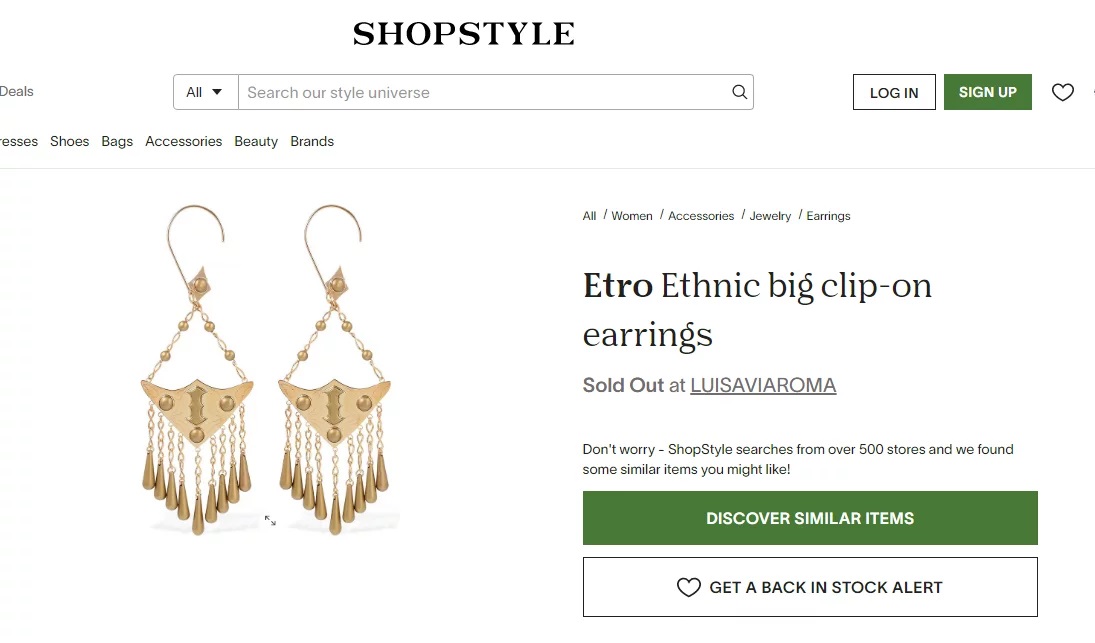Click Discover Similar Items button
Viewport: 1095px width, 643px height.
[x=810, y=518]
